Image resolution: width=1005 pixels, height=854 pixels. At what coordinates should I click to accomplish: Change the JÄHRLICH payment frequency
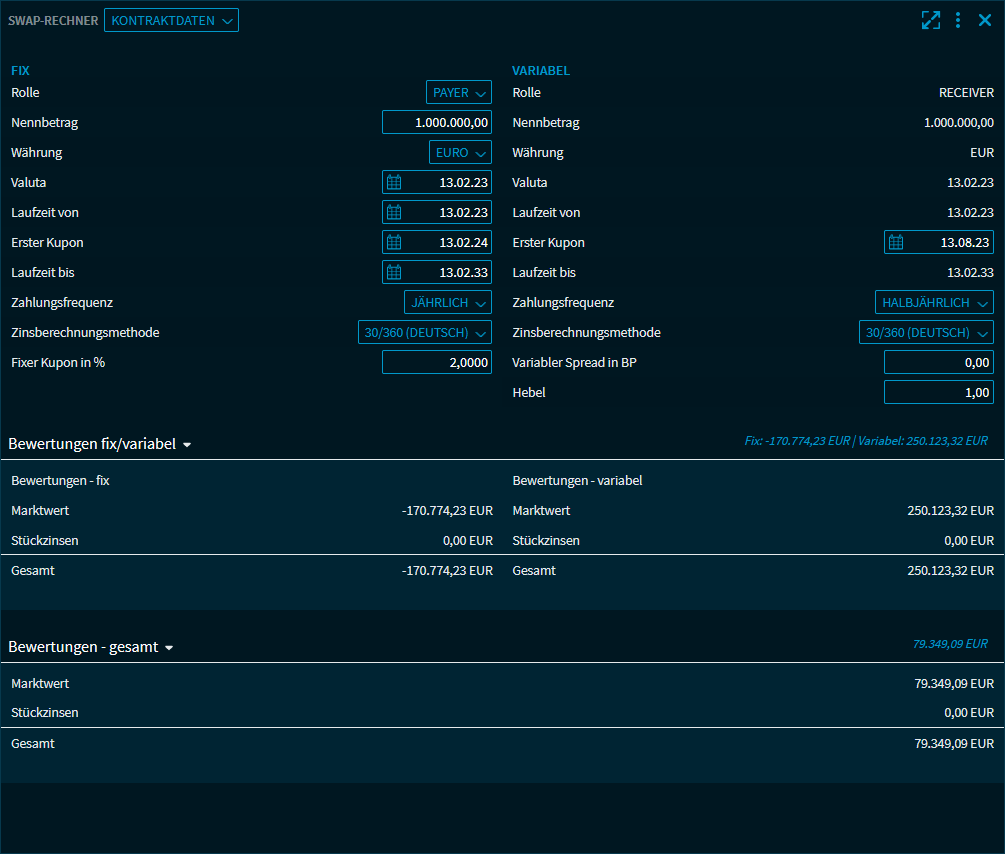(x=447, y=303)
